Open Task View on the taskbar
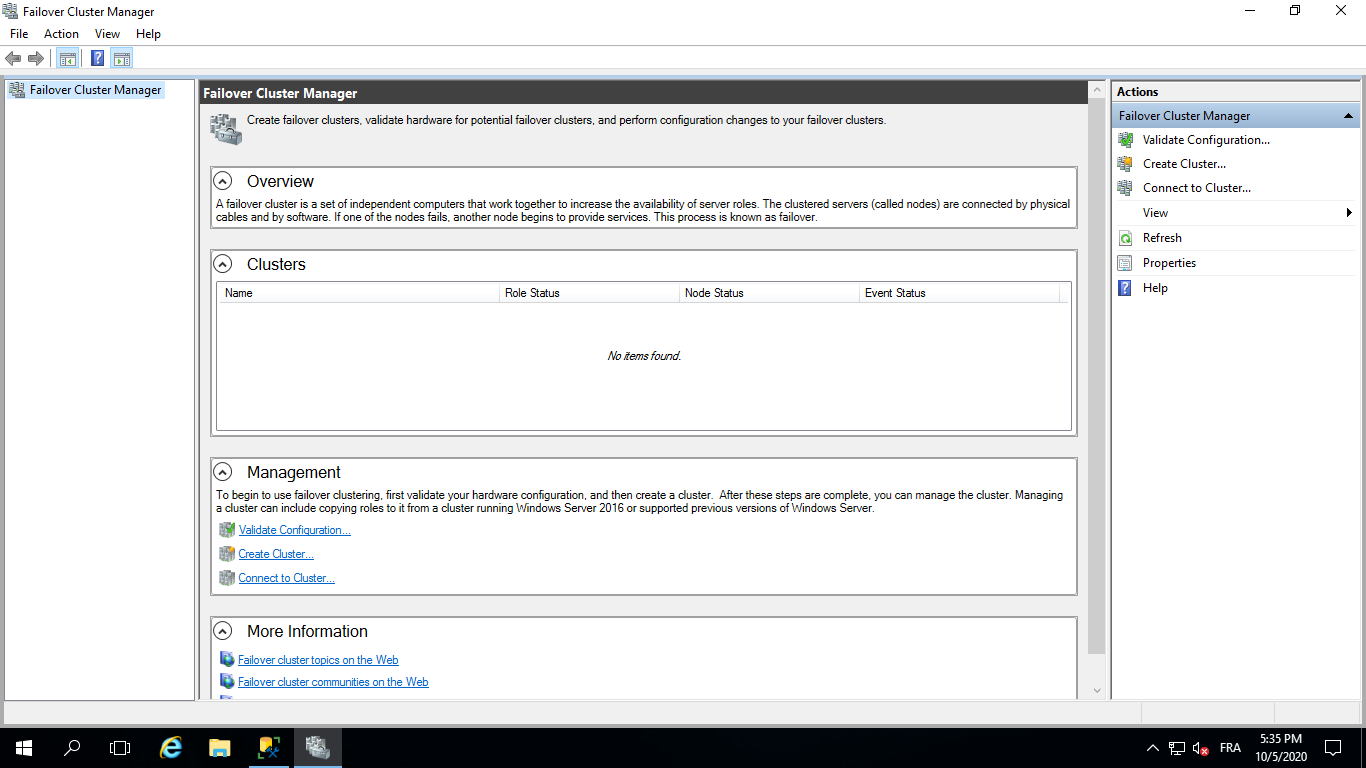 coord(119,748)
